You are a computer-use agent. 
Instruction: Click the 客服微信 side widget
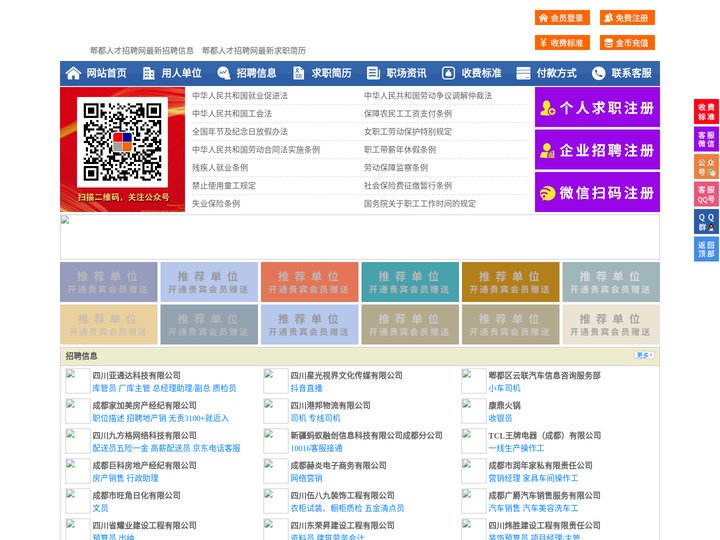(x=706, y=139)
